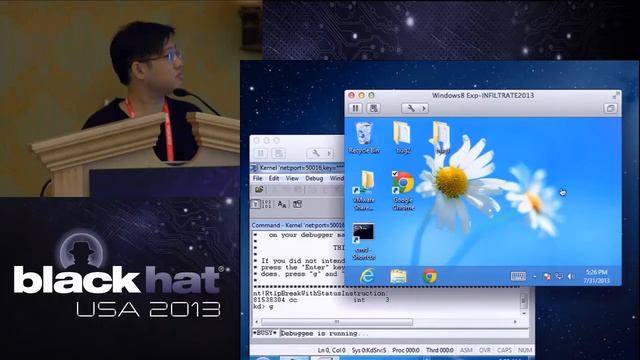Click the OVR indicator in the status bar
This screenshot has width=640, height=360.
point(485,350)
